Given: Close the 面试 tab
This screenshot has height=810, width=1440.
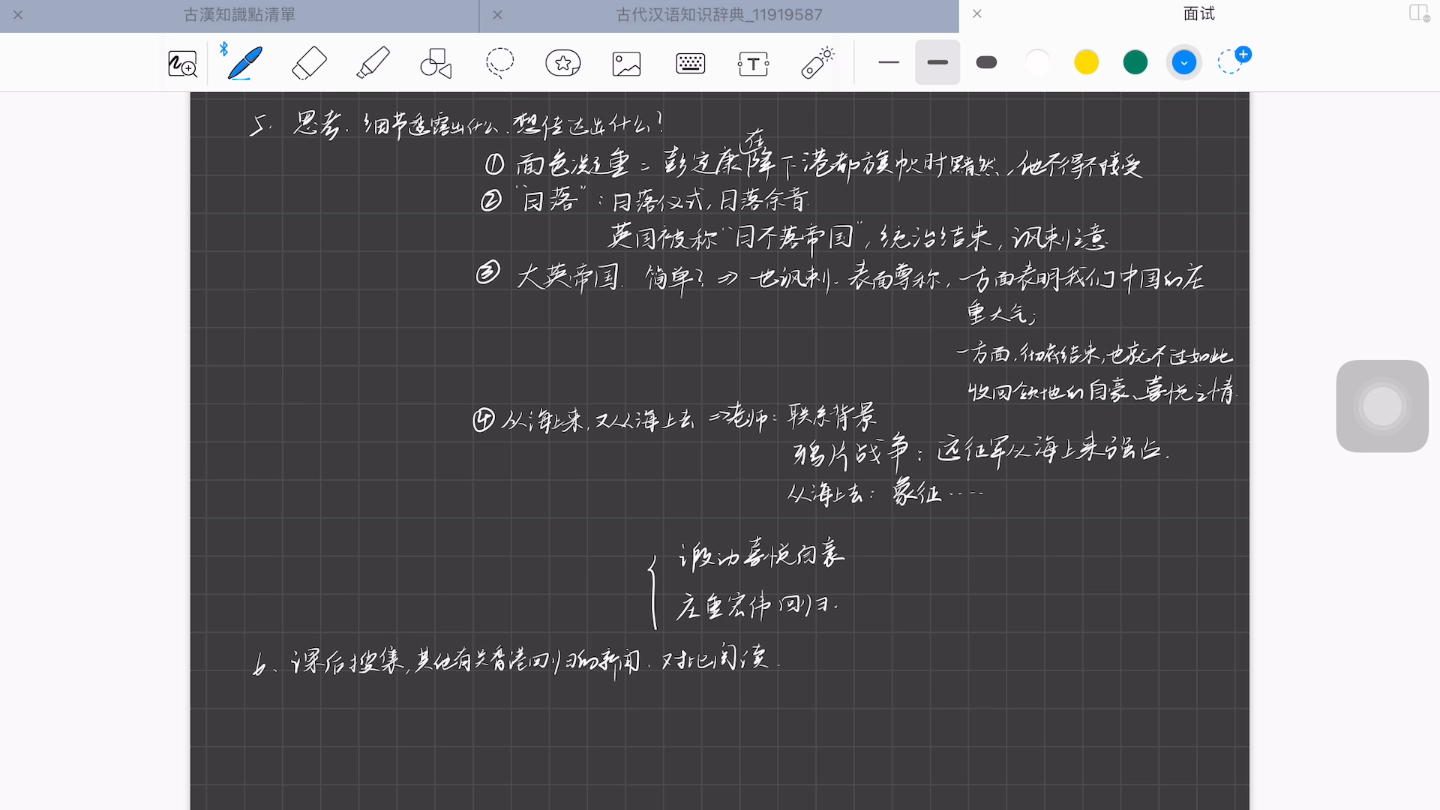Looking at the screenshot, I should (977, 14).
